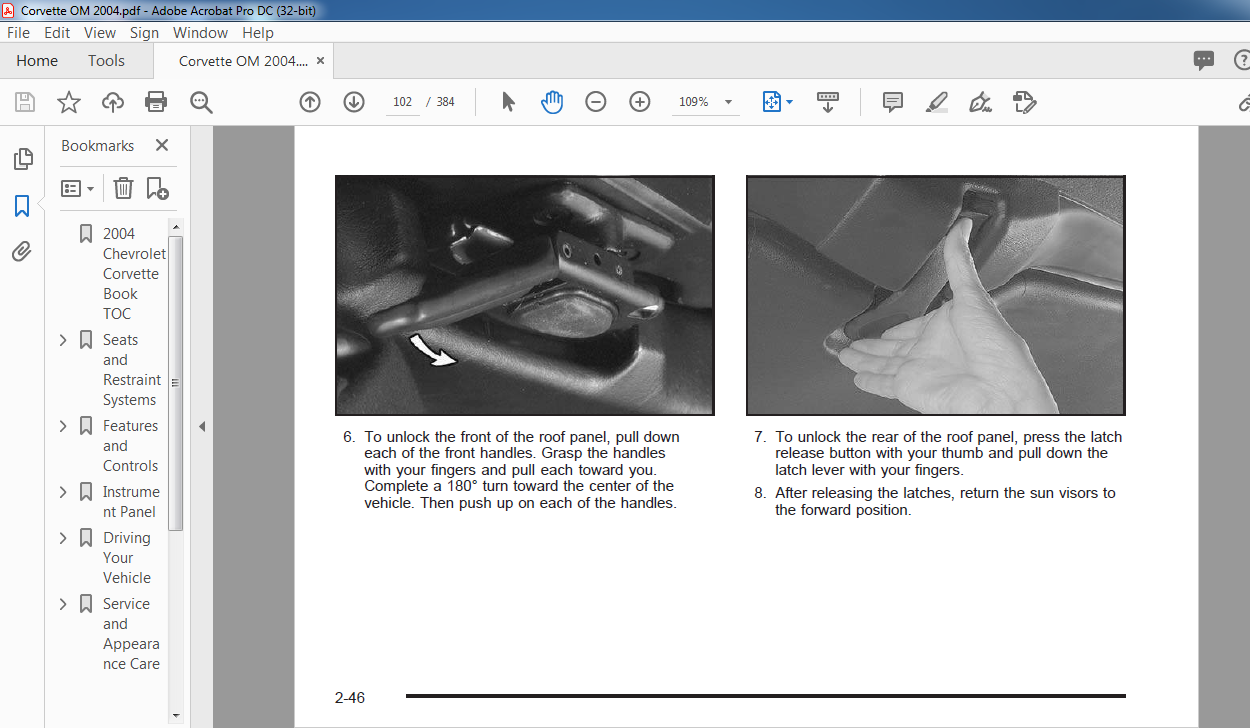Click the fit page icon

[771, 102]
